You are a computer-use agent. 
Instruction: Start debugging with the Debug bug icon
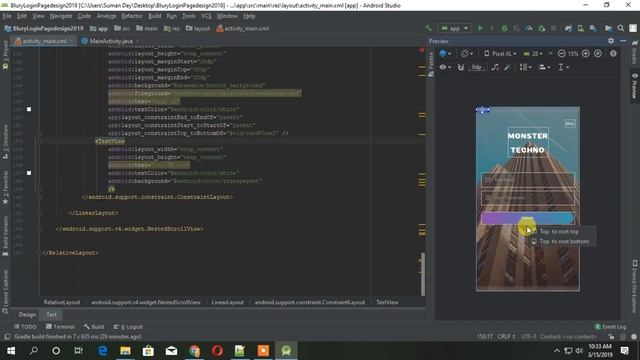(x=504, y=28)
